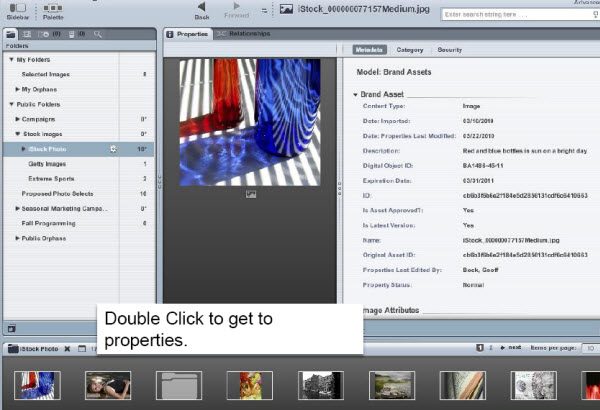Select the Security sub-tab
The width and height of the screenshot is (600, 410).
pyautogui.click(x=450, y=50)
